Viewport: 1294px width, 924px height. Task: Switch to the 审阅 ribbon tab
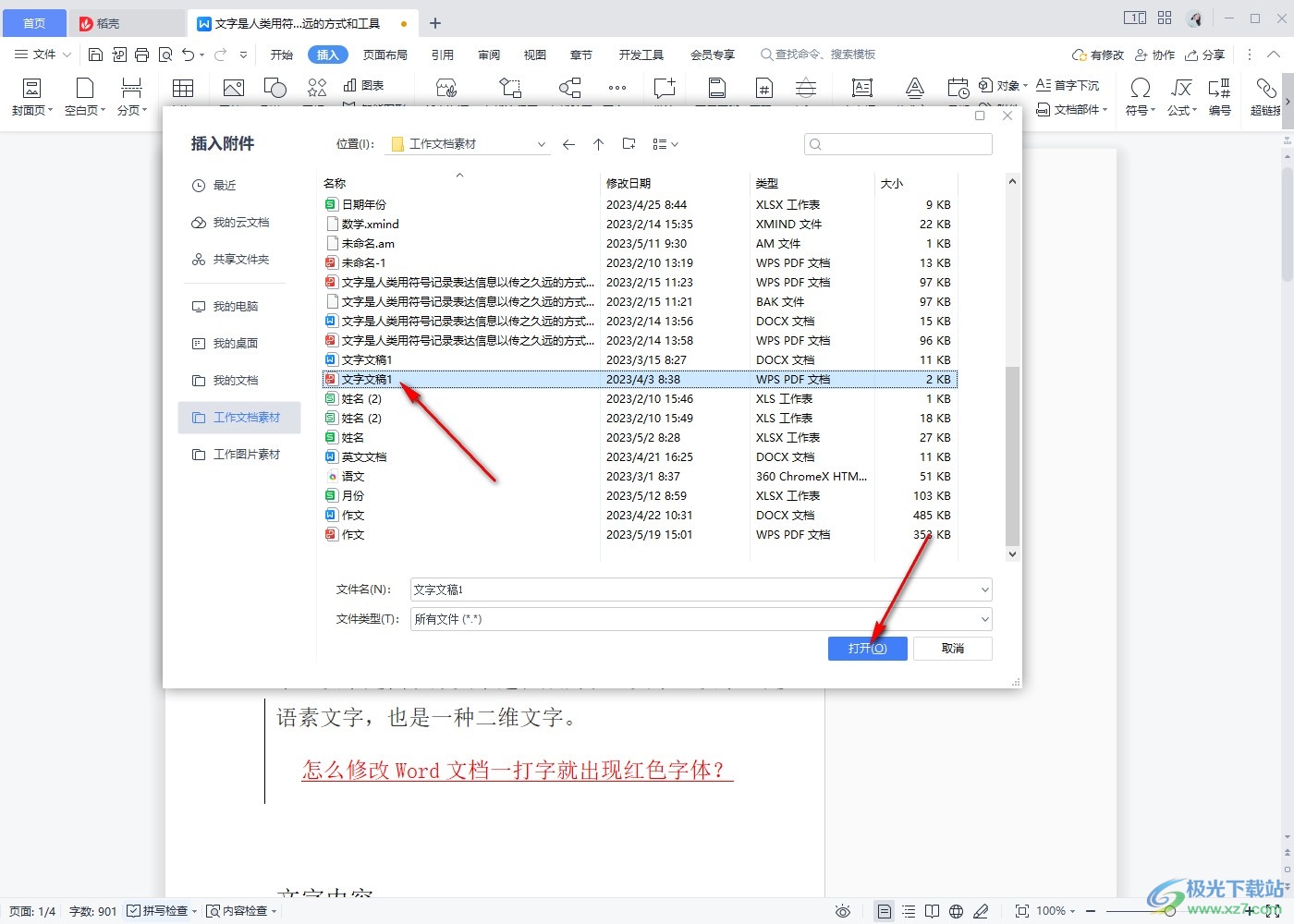[489, 55]
